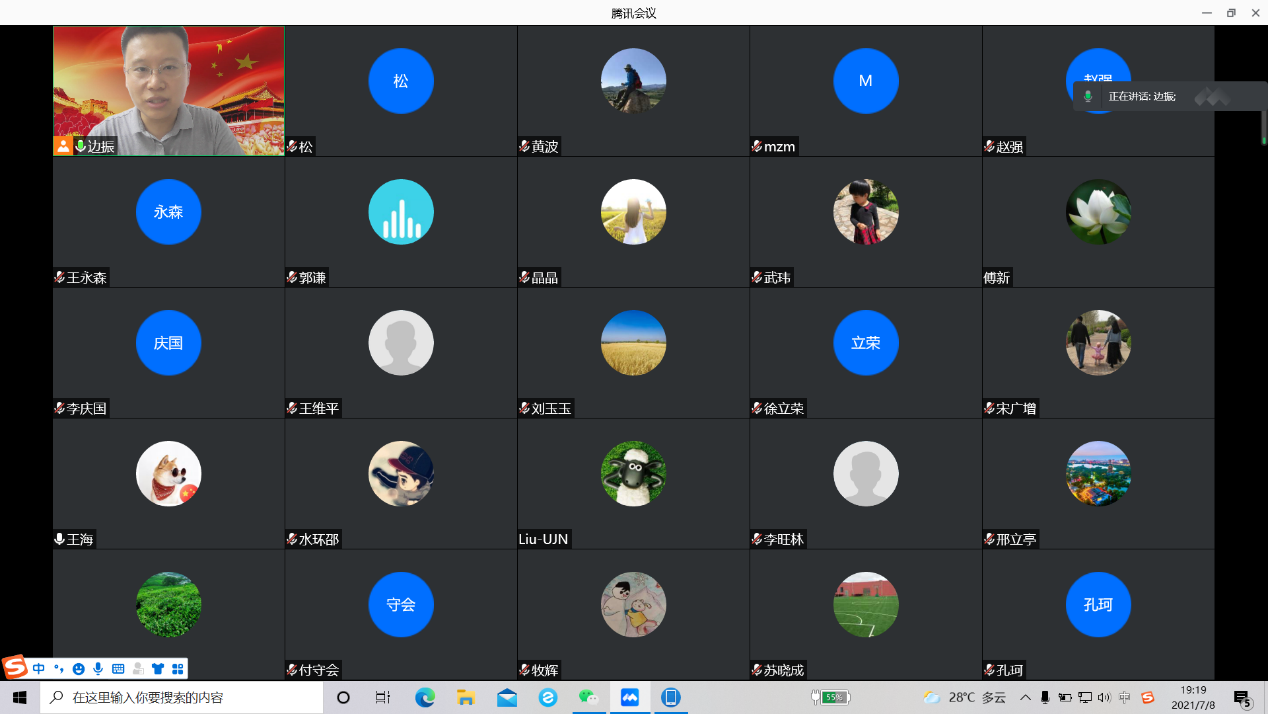1268x714 pixels.
Task: Click the Tencent Meeting taskbar icon
Action: (630, 697)
